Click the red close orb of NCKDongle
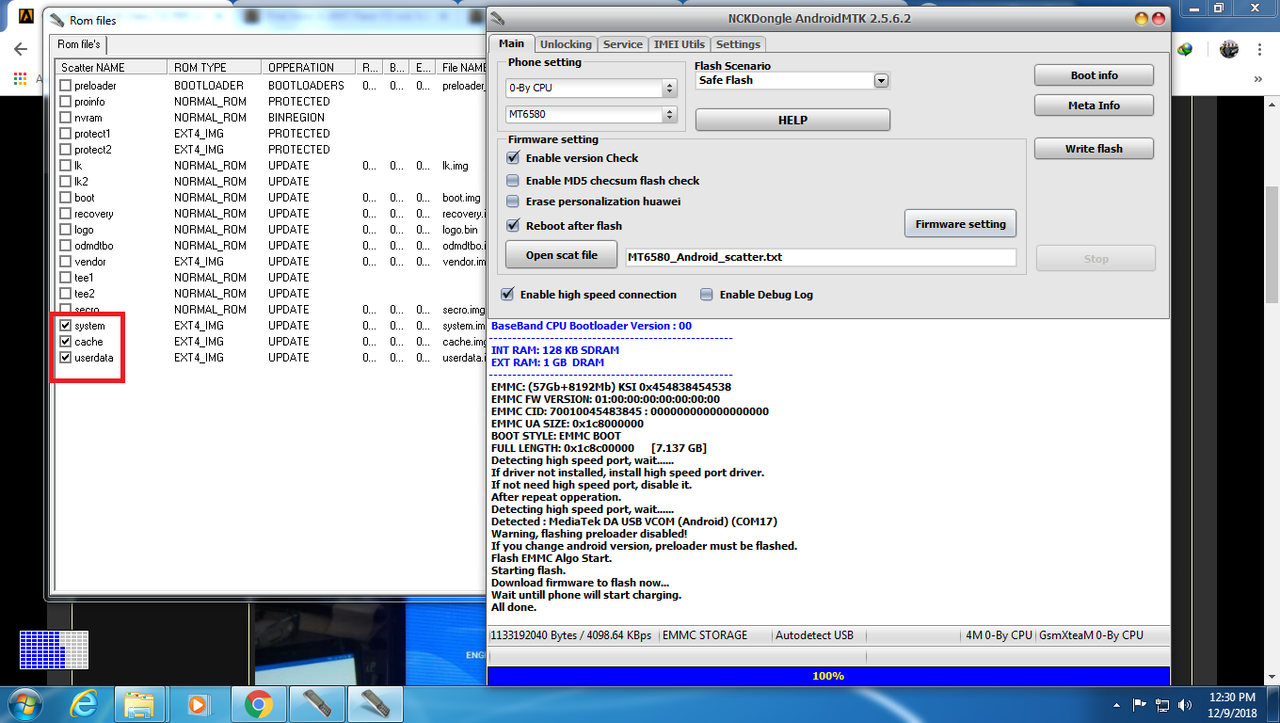This screenshot has height=723, width=1280. click(x=1159, y=18)
